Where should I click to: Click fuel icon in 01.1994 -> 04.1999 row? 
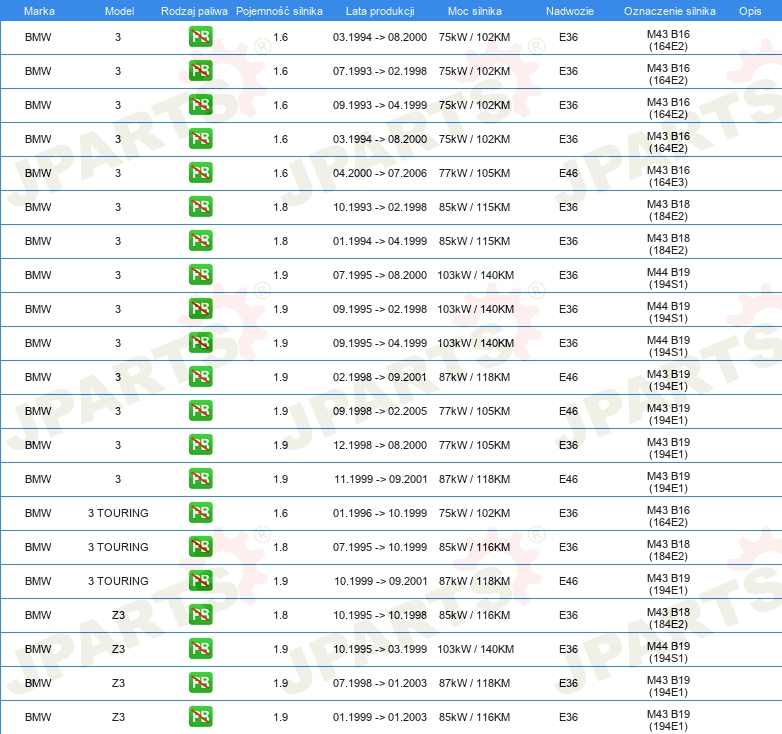(x=200, y=241)
